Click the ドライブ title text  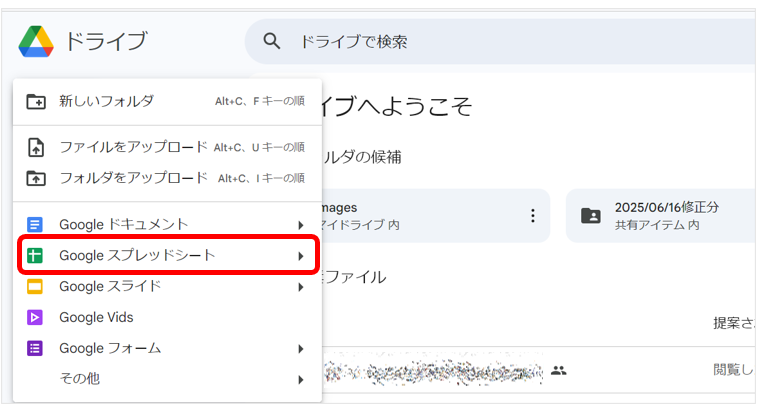[x=106, y=41]
